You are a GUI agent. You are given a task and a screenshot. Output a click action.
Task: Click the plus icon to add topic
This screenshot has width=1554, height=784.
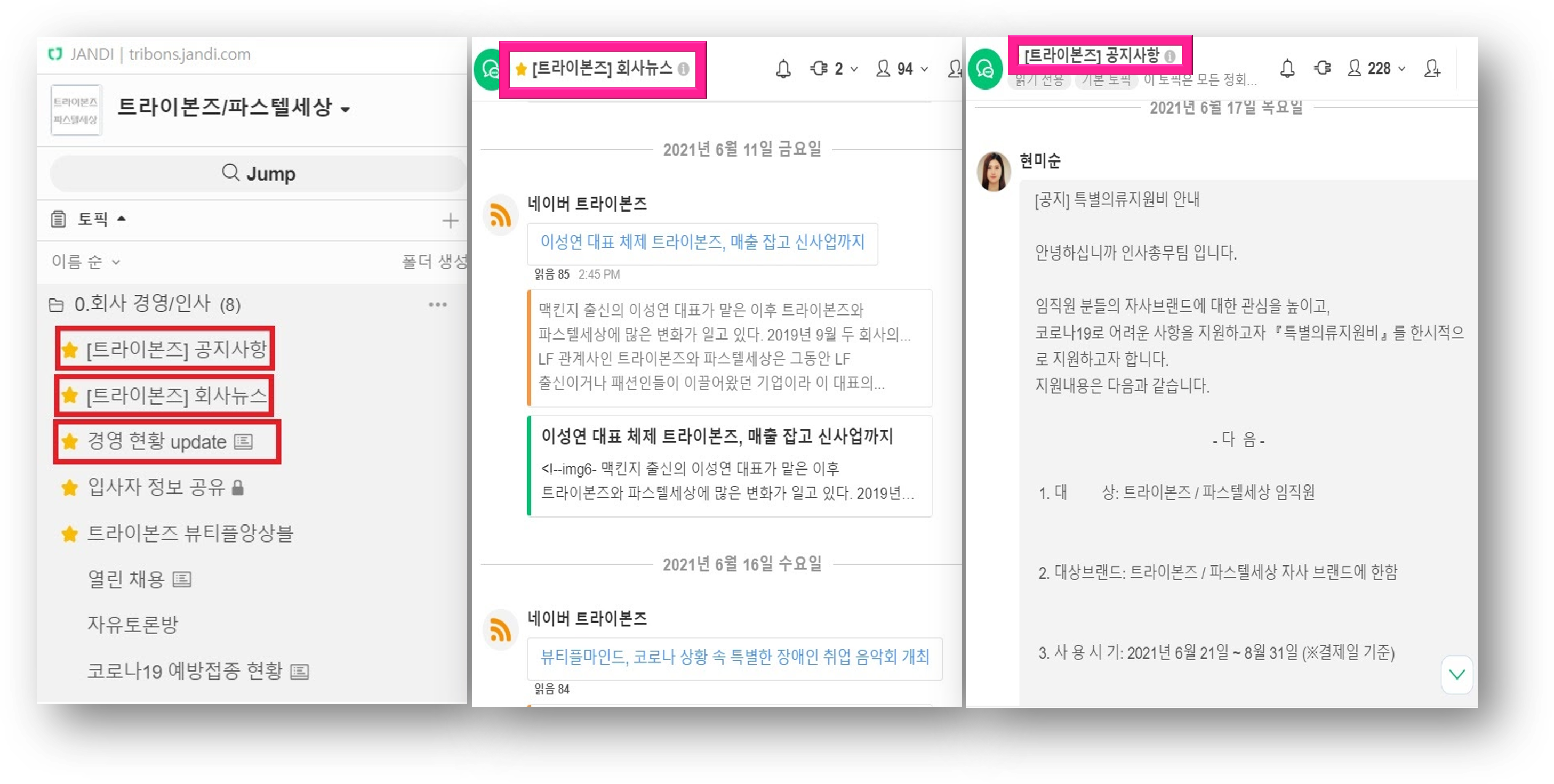pyautogui.click(x=450, y=220)
